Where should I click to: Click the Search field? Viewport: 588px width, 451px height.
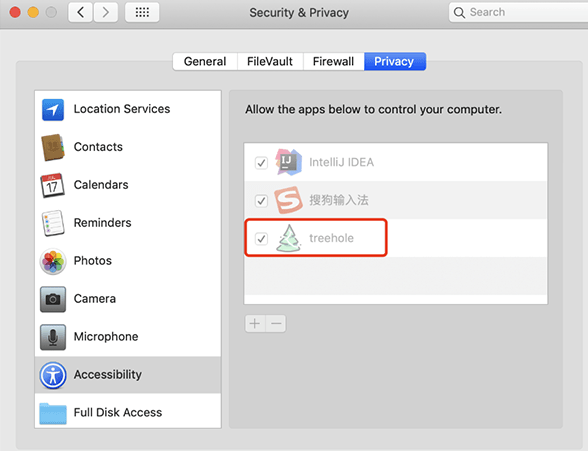(x=519, y=12)
